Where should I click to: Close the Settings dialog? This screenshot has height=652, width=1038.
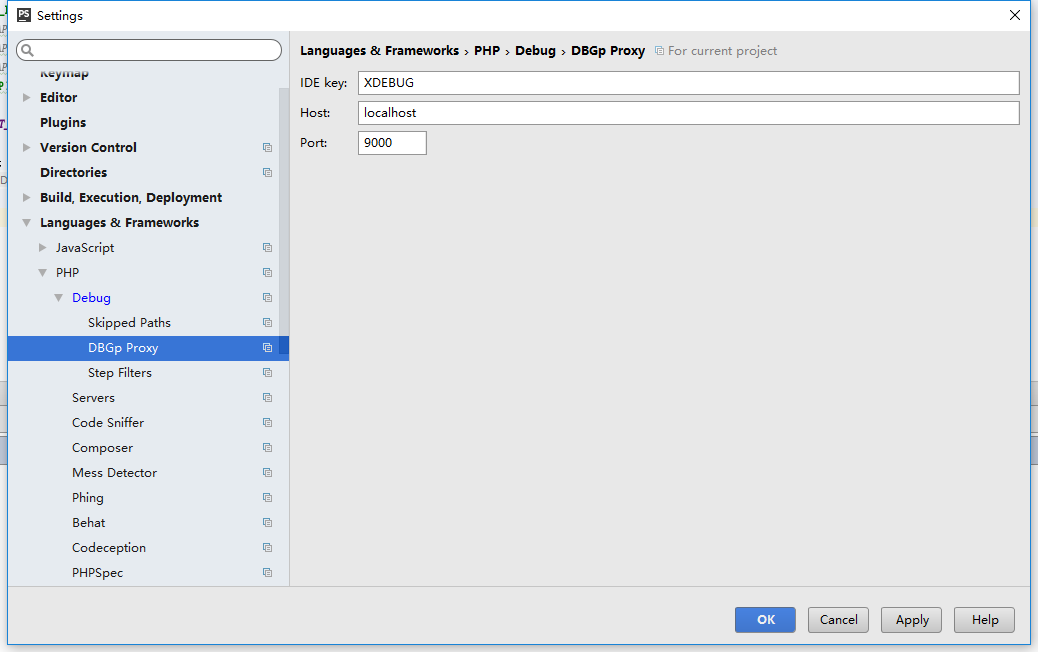(x=1014, y=15)
